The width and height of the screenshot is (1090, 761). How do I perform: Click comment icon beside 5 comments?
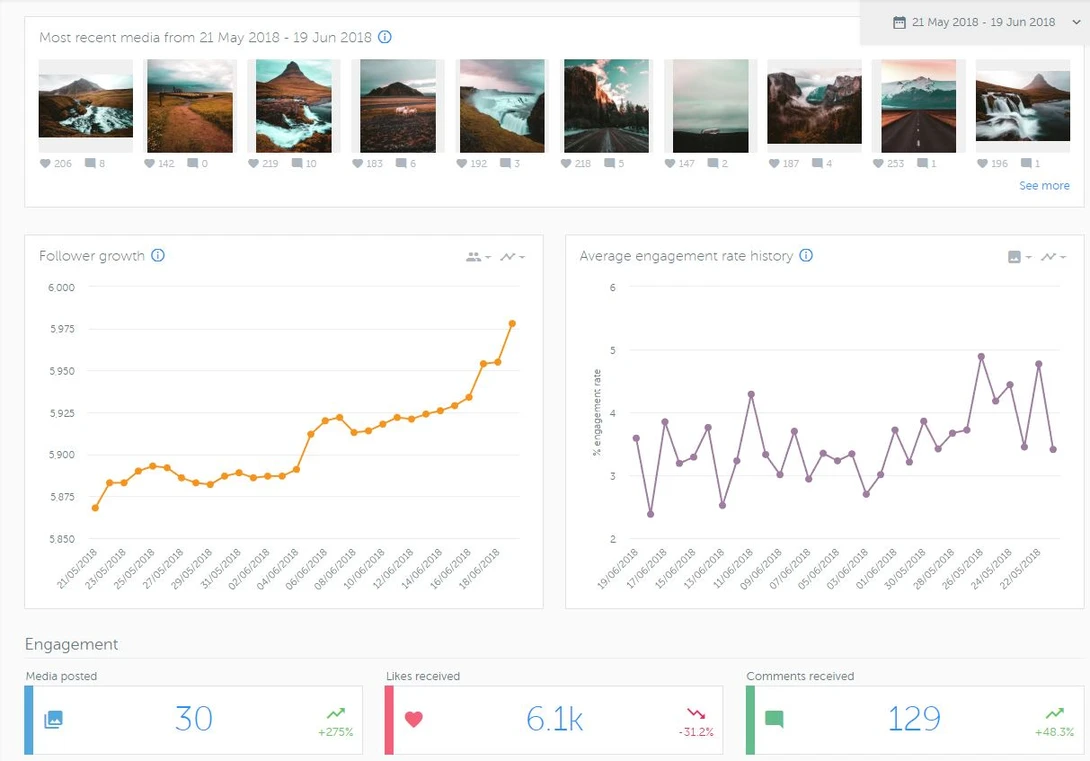[x=610, y=163]
